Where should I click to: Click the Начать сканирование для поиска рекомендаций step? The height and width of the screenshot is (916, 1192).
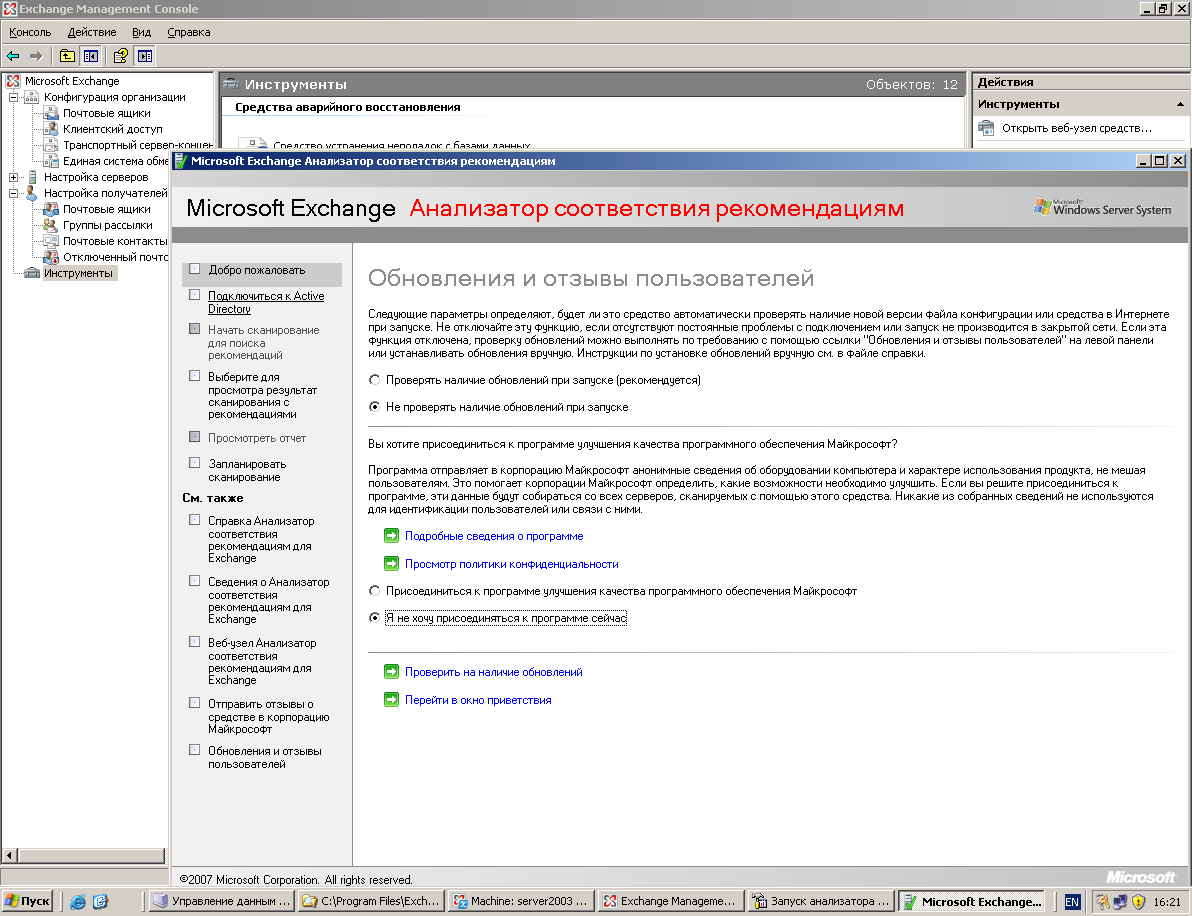(263, 342)
